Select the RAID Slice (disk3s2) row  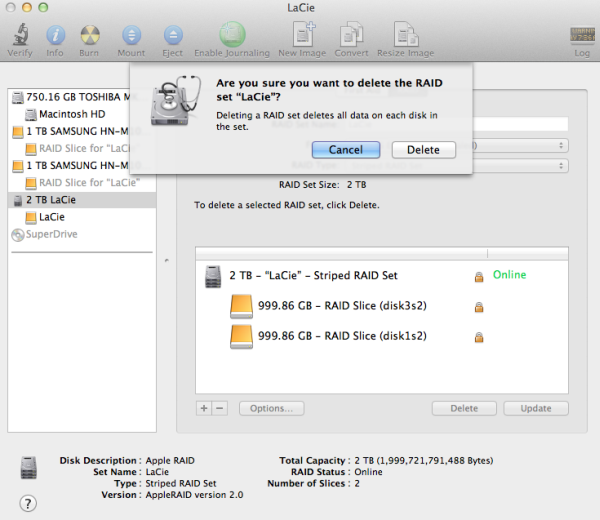tap(382, 306)
